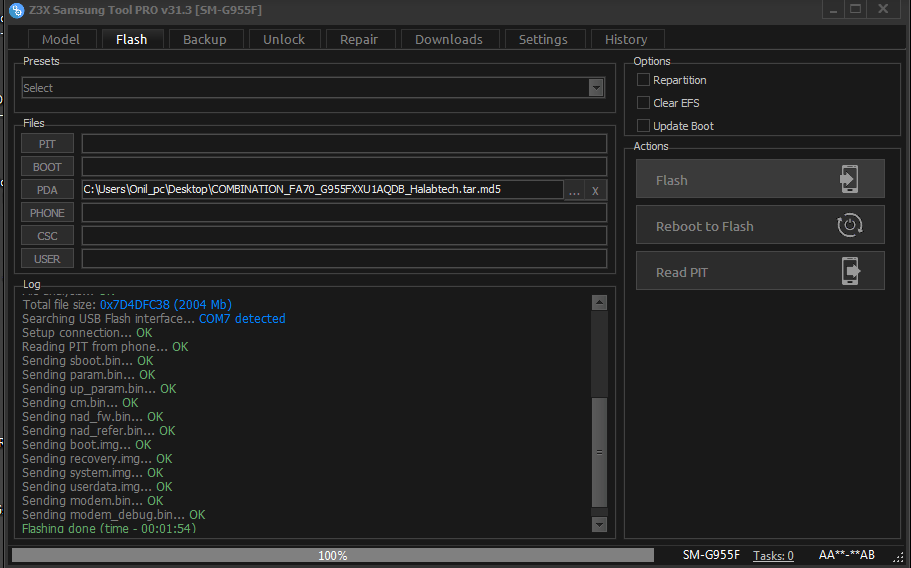Click the 'Sending modem_debug.bin... OK' log line
Image resolution: width=911 pixels, height=568 pixels.
114,515
